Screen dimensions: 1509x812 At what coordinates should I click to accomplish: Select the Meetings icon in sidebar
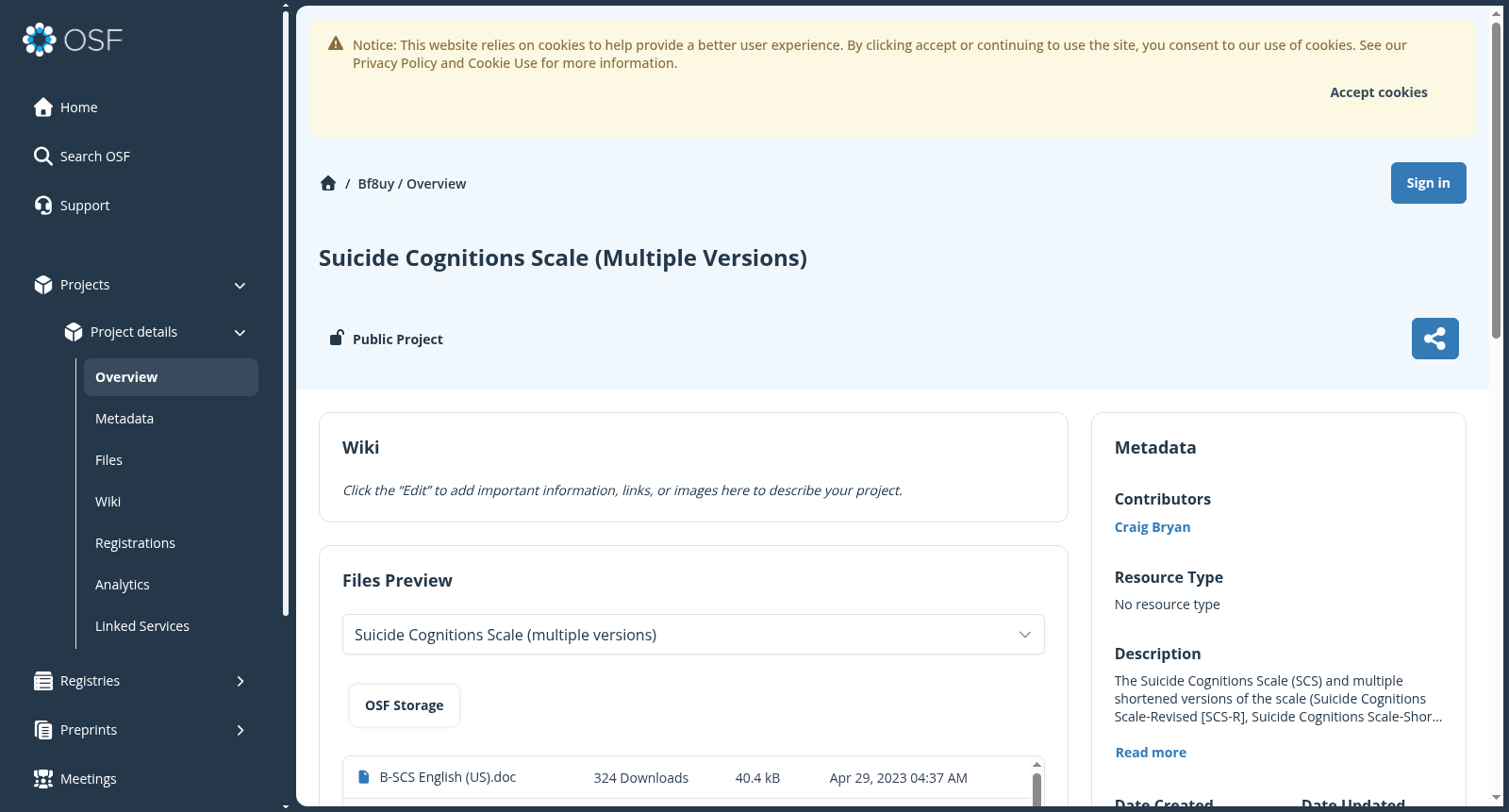(43, 779)
